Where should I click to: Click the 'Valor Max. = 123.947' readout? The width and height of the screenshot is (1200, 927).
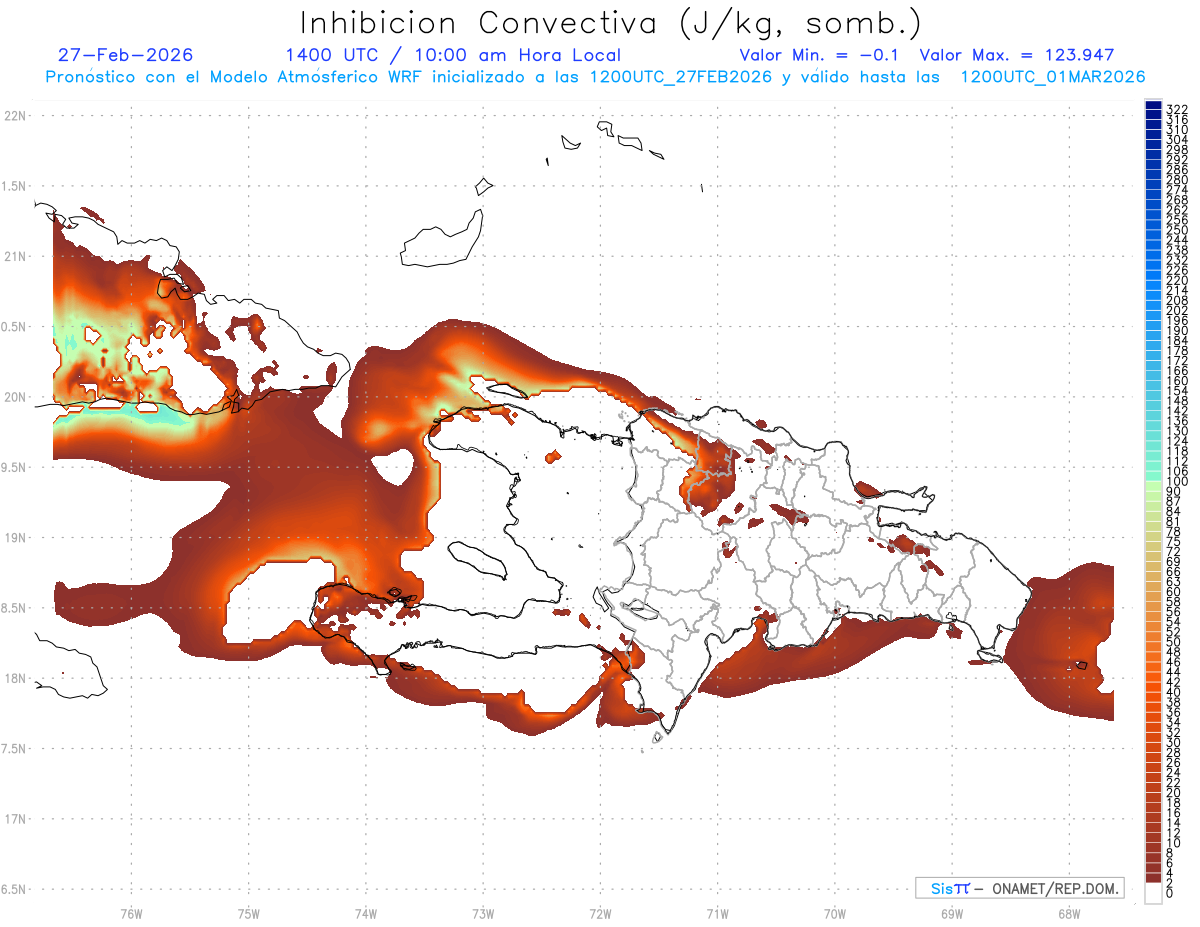click(1017, 55)
